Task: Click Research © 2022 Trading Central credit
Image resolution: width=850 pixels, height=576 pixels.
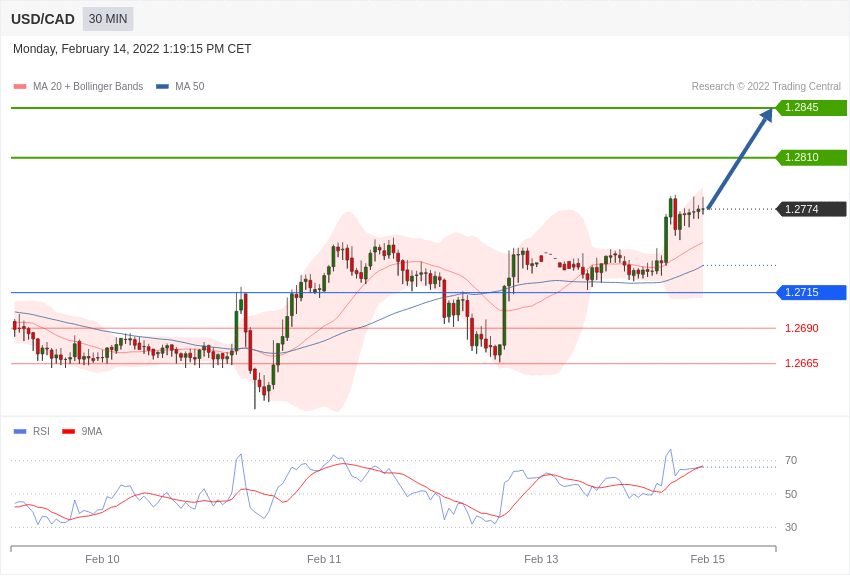Action: (766, 86)
